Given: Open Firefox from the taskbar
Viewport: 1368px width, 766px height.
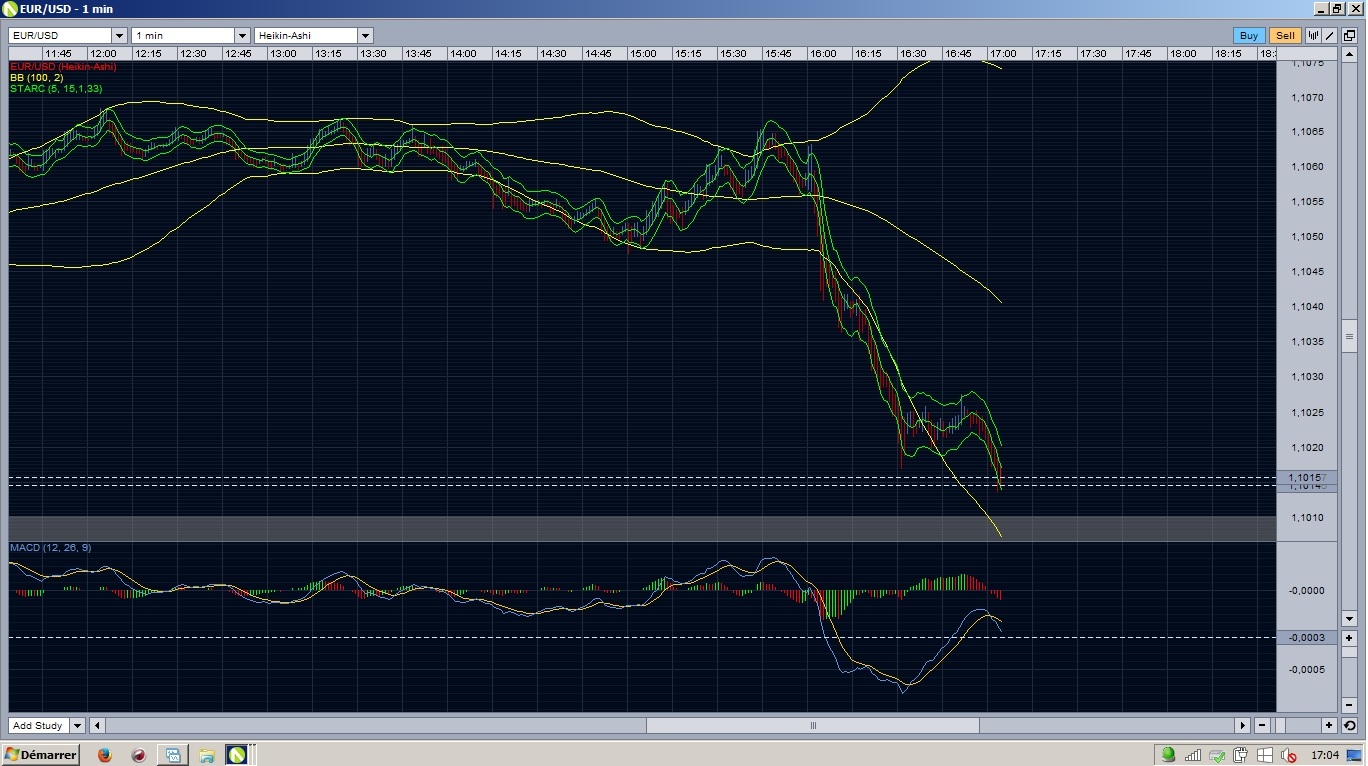Looking at the screenshot, I should [x=105, y=755].
